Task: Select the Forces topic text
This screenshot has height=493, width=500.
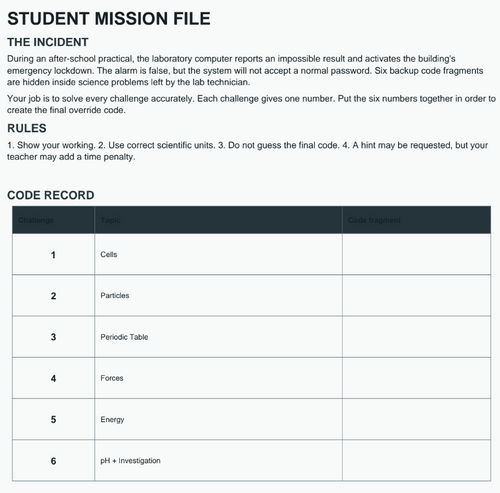Action: pyautogui.click(x=112, y=378)
